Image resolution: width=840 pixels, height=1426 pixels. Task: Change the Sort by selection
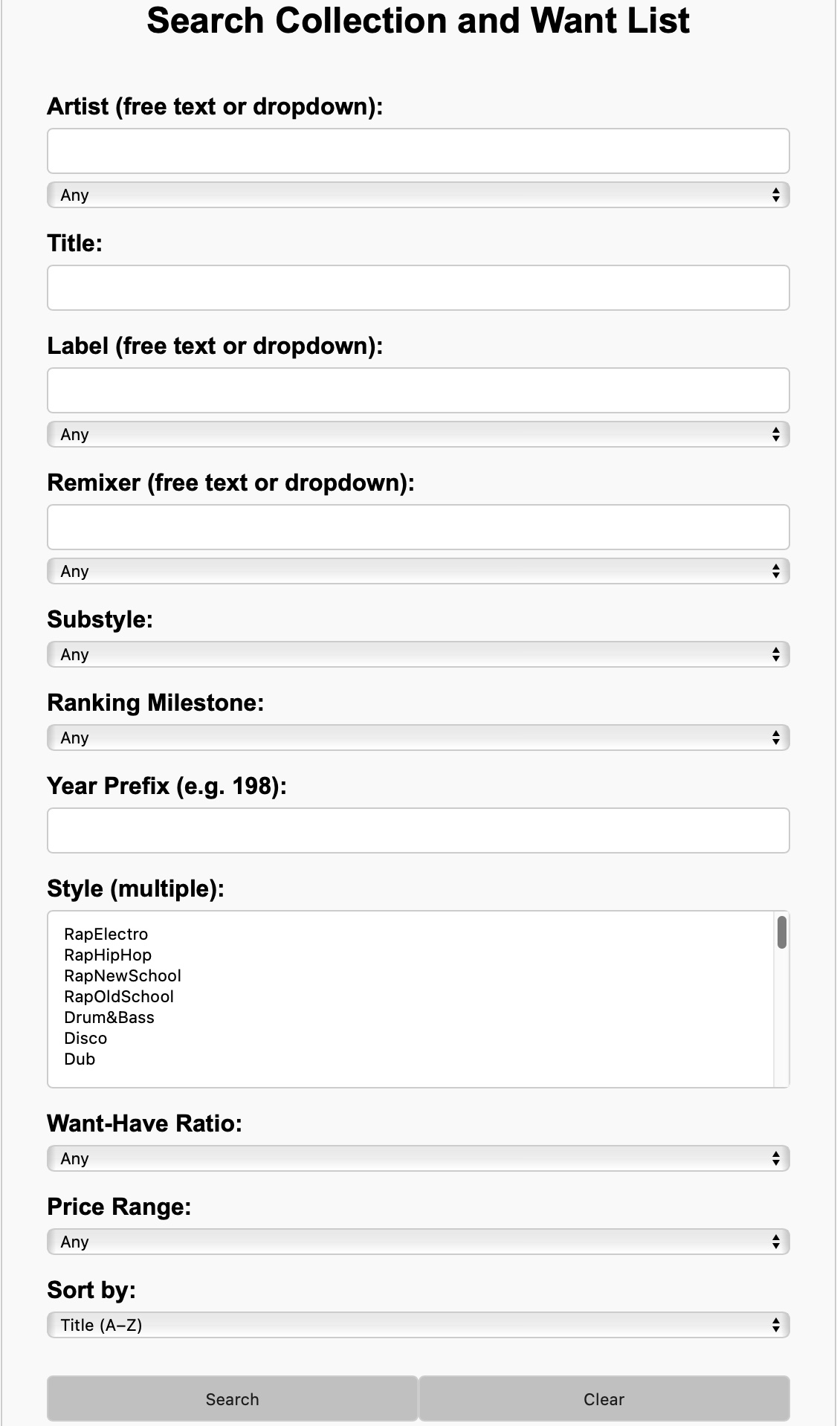(418, 1325)
